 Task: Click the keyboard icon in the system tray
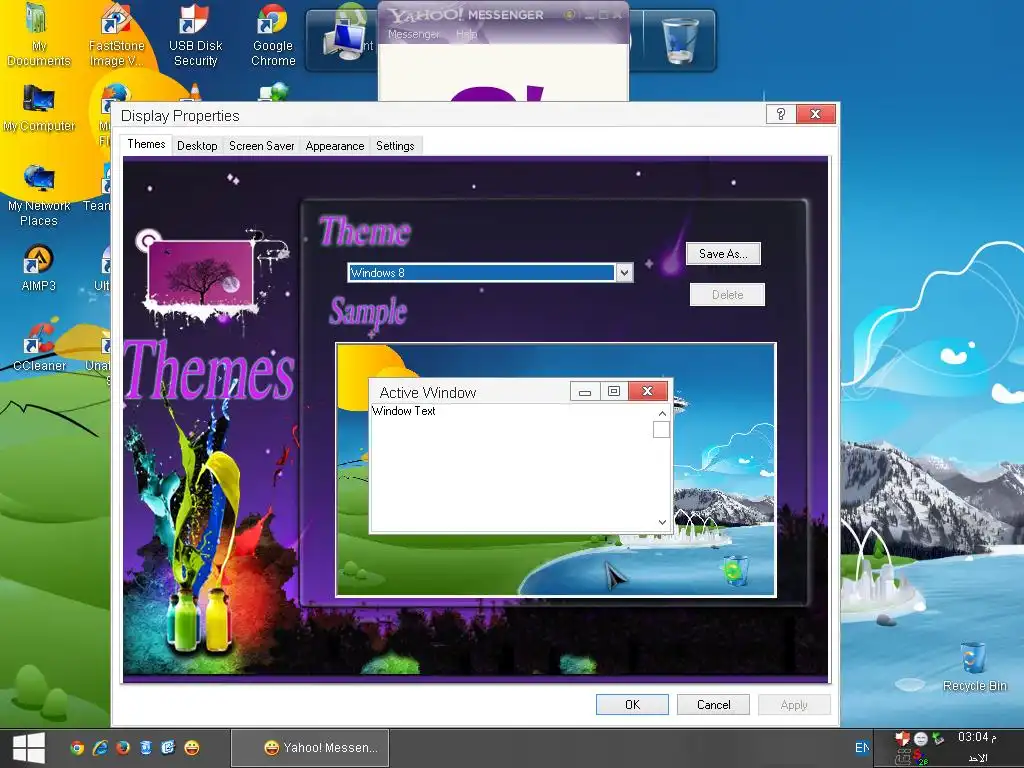(x=903, y=758)
